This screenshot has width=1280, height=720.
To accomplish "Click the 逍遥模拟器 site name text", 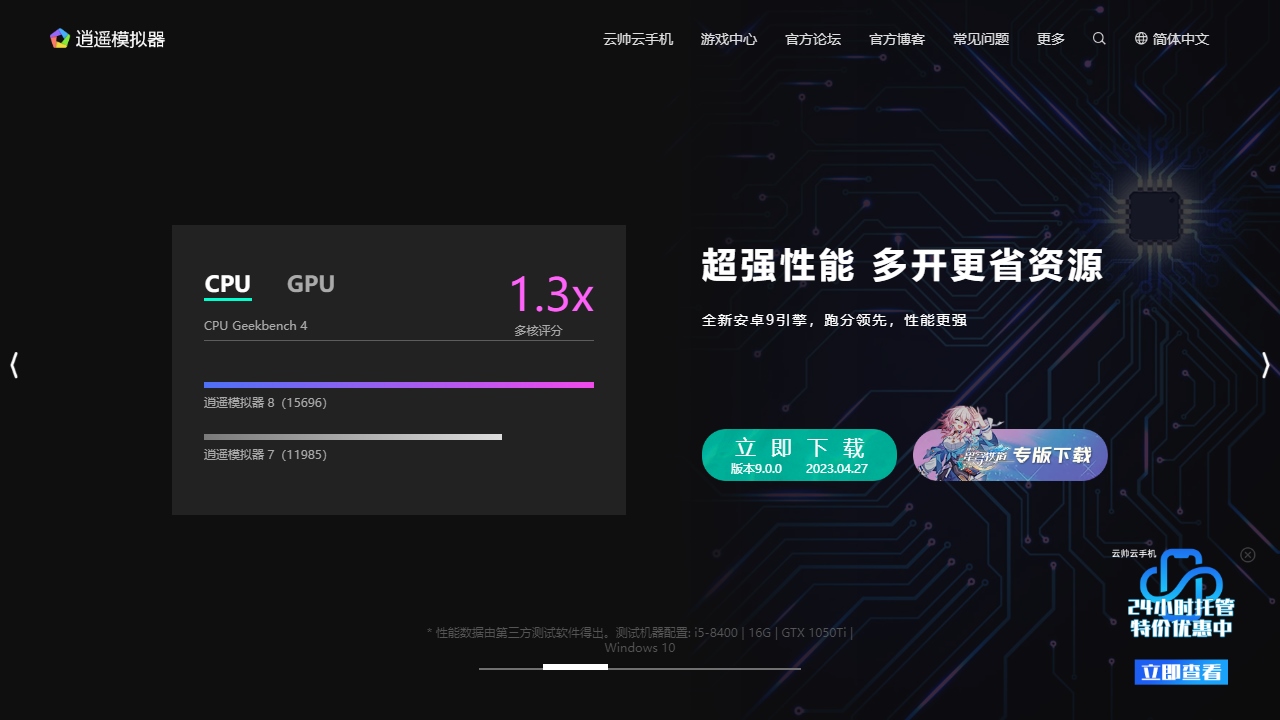I will (120, 39).
